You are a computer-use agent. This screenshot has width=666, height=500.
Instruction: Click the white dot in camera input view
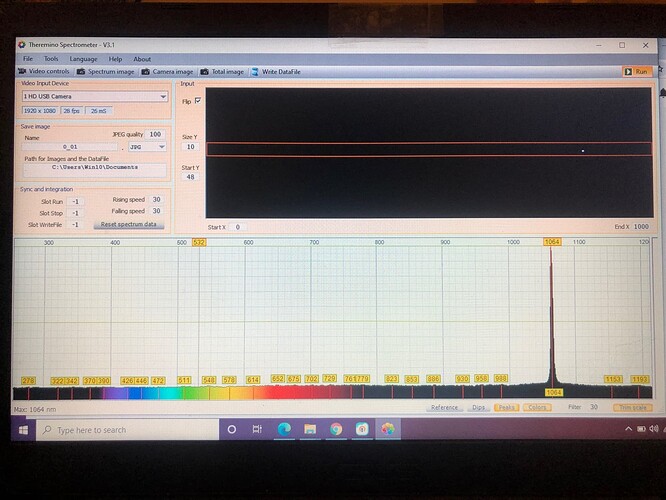pyautogui.click(x=583, y=151)
